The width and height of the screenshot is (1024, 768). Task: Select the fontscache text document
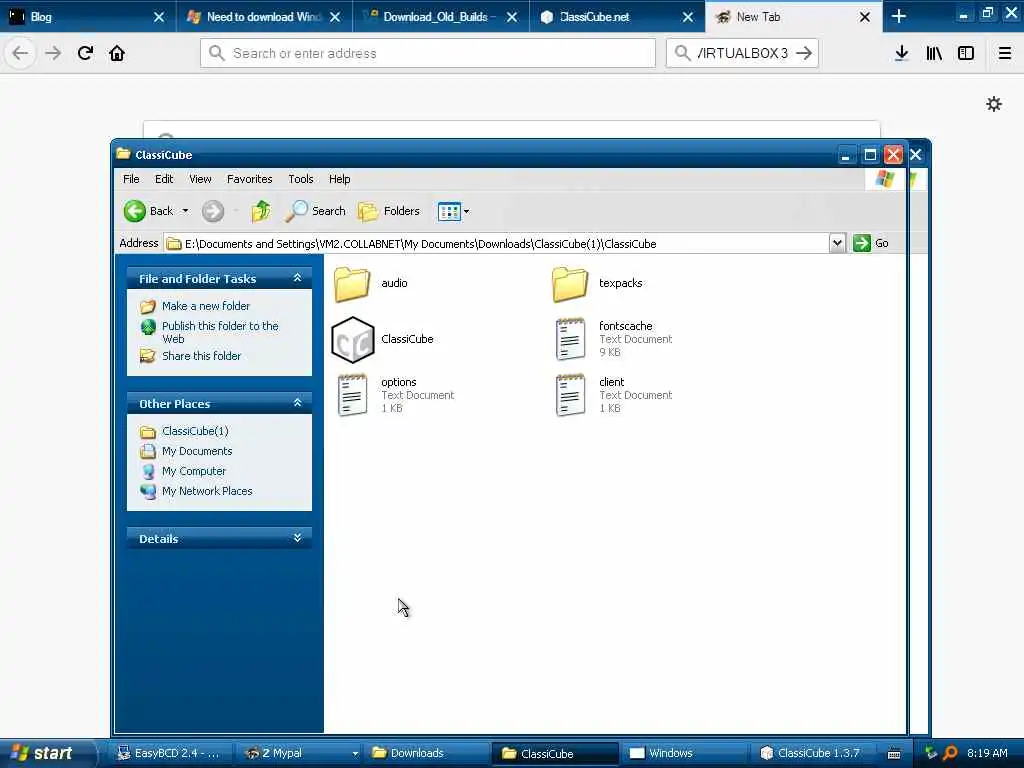click(x=570, y=339)
